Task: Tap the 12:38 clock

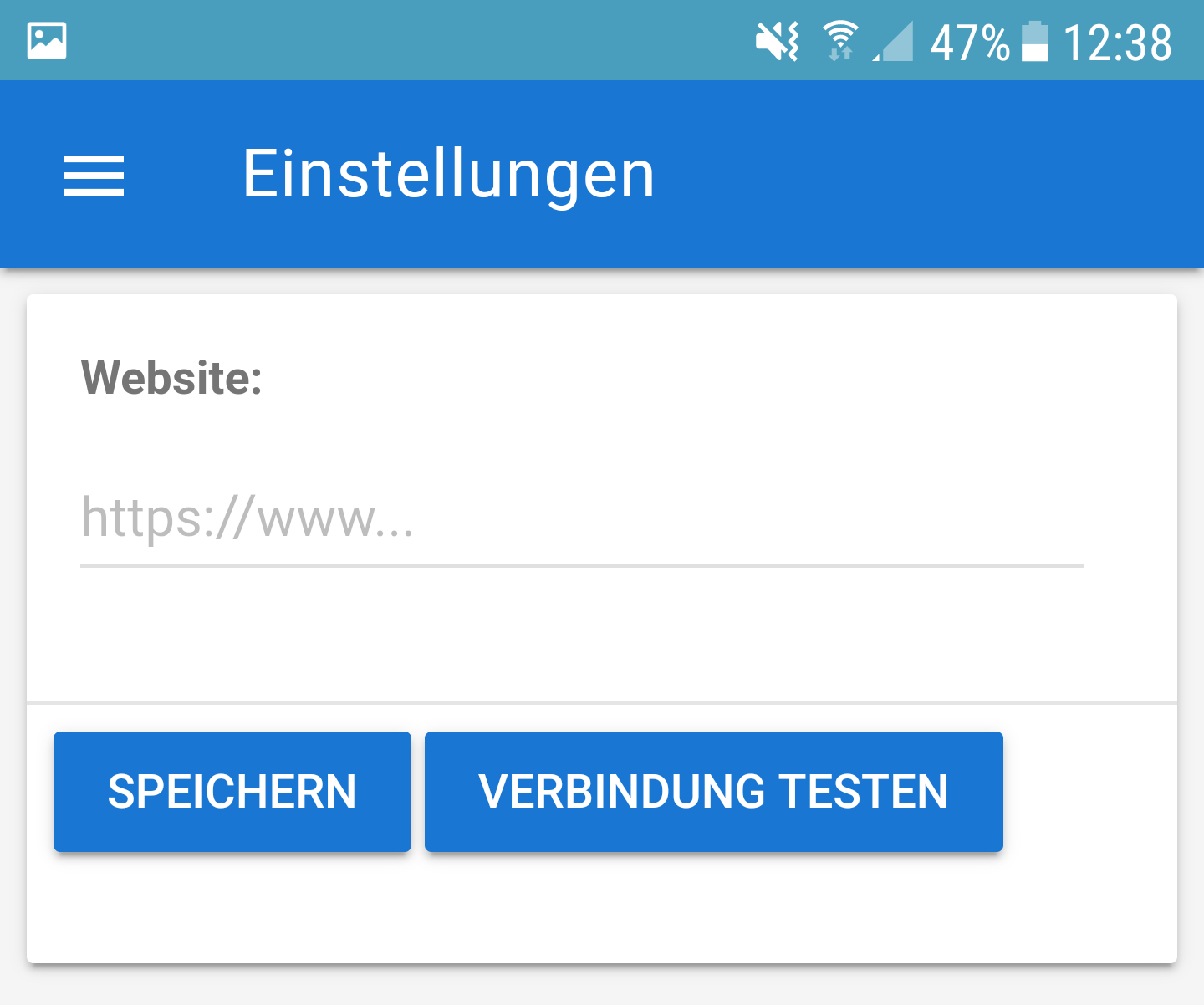Action: 1117,43
